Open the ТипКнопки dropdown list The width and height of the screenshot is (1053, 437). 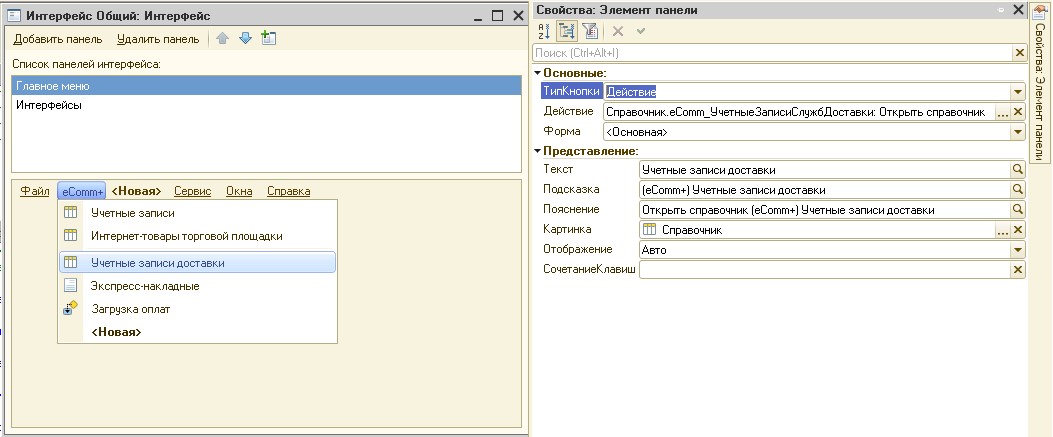coord(1018,92)
